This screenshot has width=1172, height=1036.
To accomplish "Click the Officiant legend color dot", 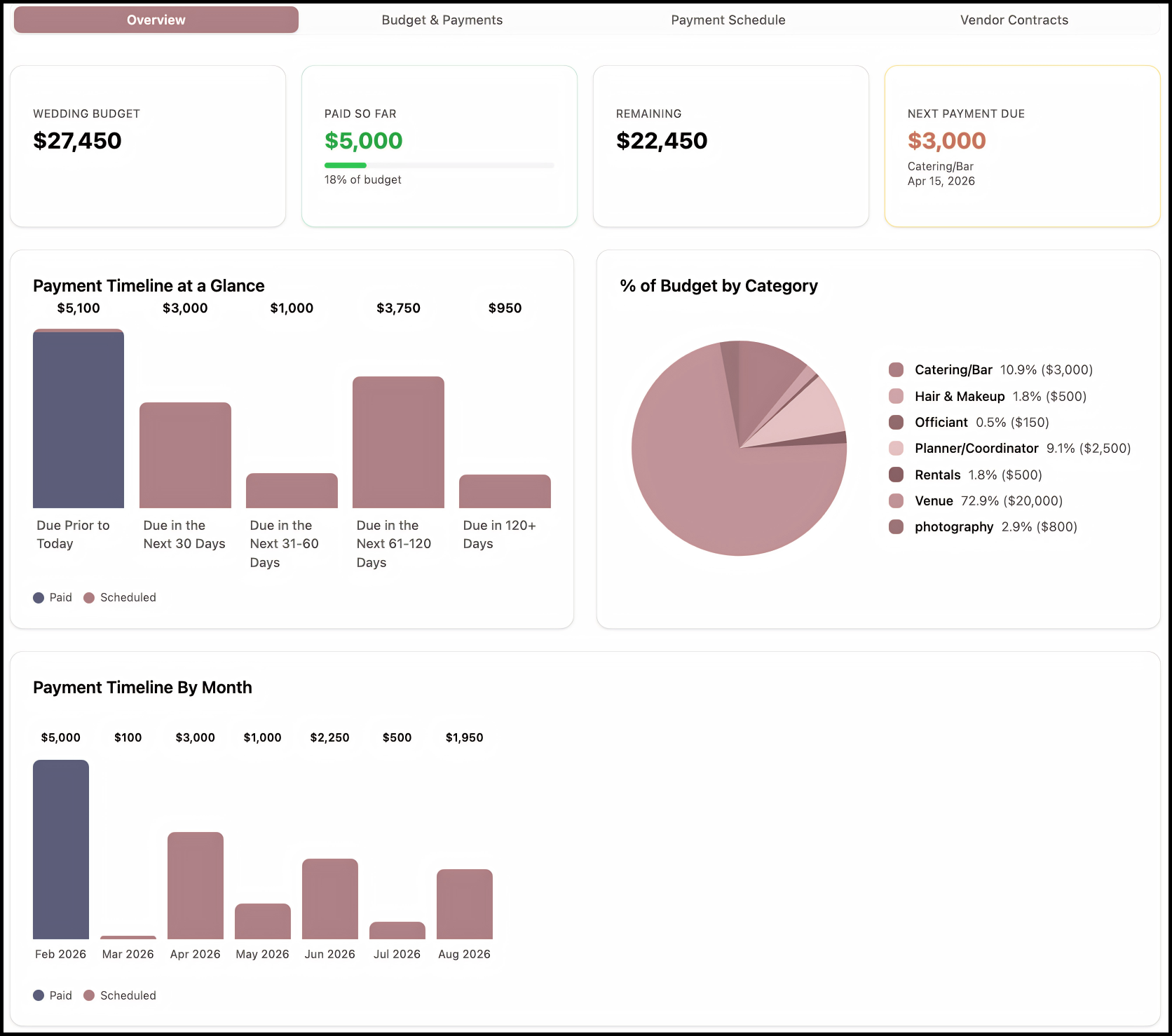I will 896,422.
